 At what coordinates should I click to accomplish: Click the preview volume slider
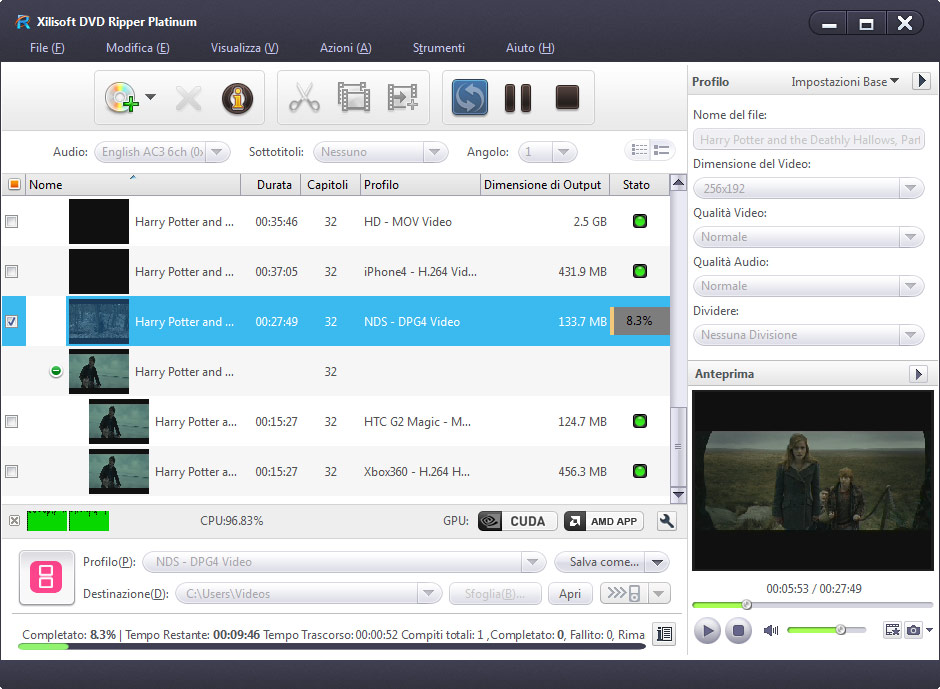(827, 630)
